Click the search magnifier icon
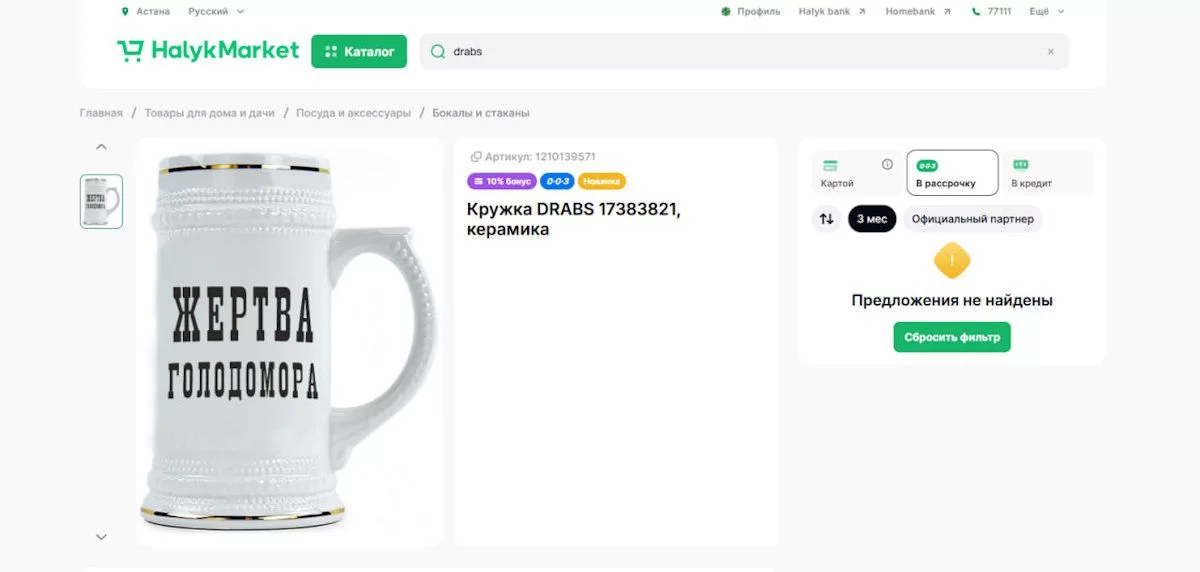This screenshot has width=1200, height=572. pos(437,51)
